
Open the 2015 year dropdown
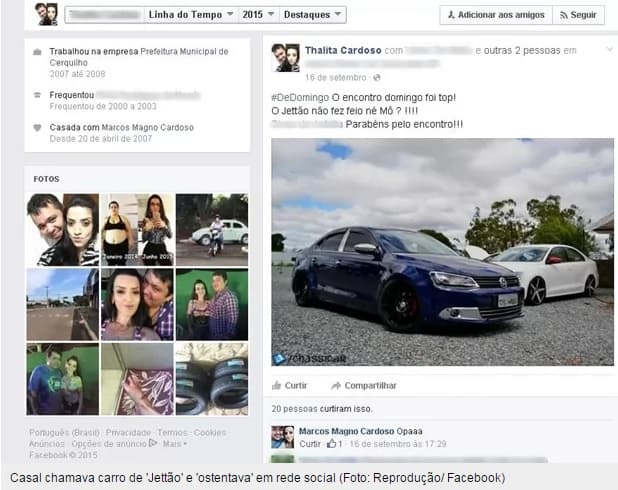(x=258, y=15)
